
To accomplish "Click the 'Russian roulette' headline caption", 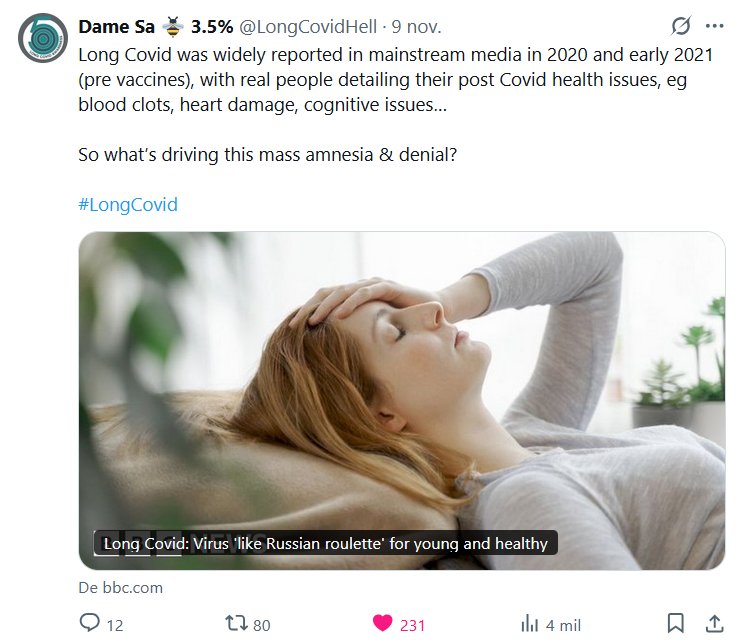I will (326, 544).
